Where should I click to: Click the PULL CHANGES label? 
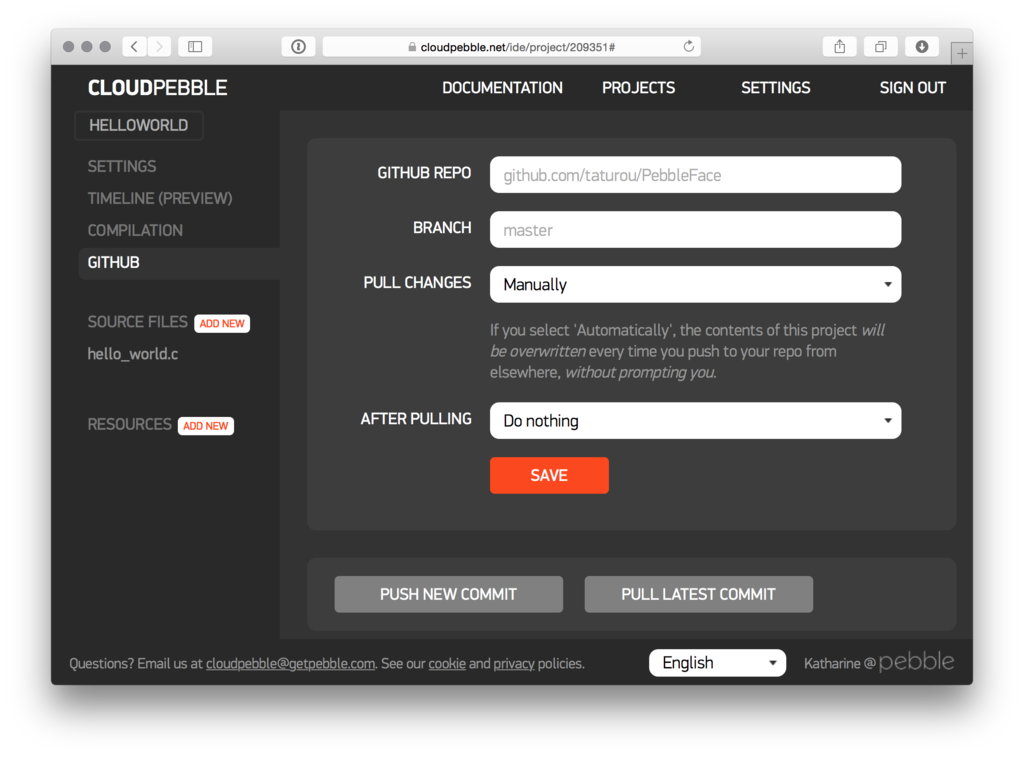417,283
